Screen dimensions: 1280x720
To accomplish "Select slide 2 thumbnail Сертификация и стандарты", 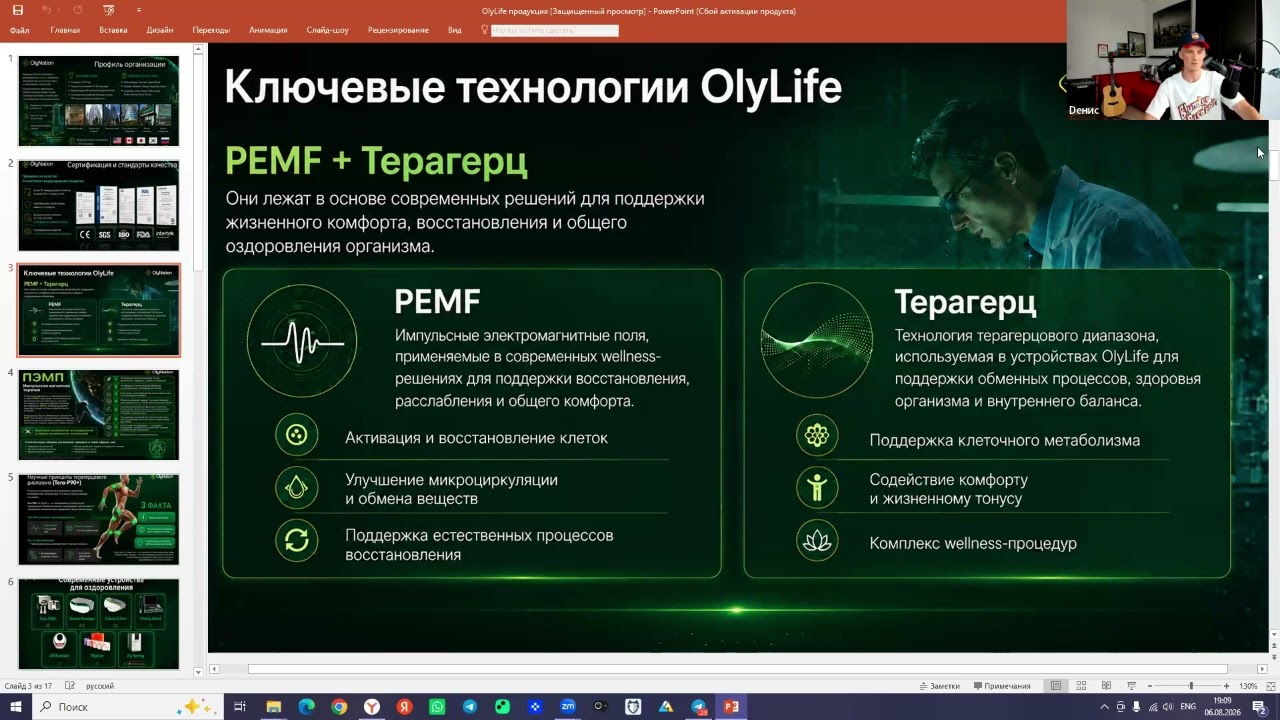I will (x=99, y=205).
